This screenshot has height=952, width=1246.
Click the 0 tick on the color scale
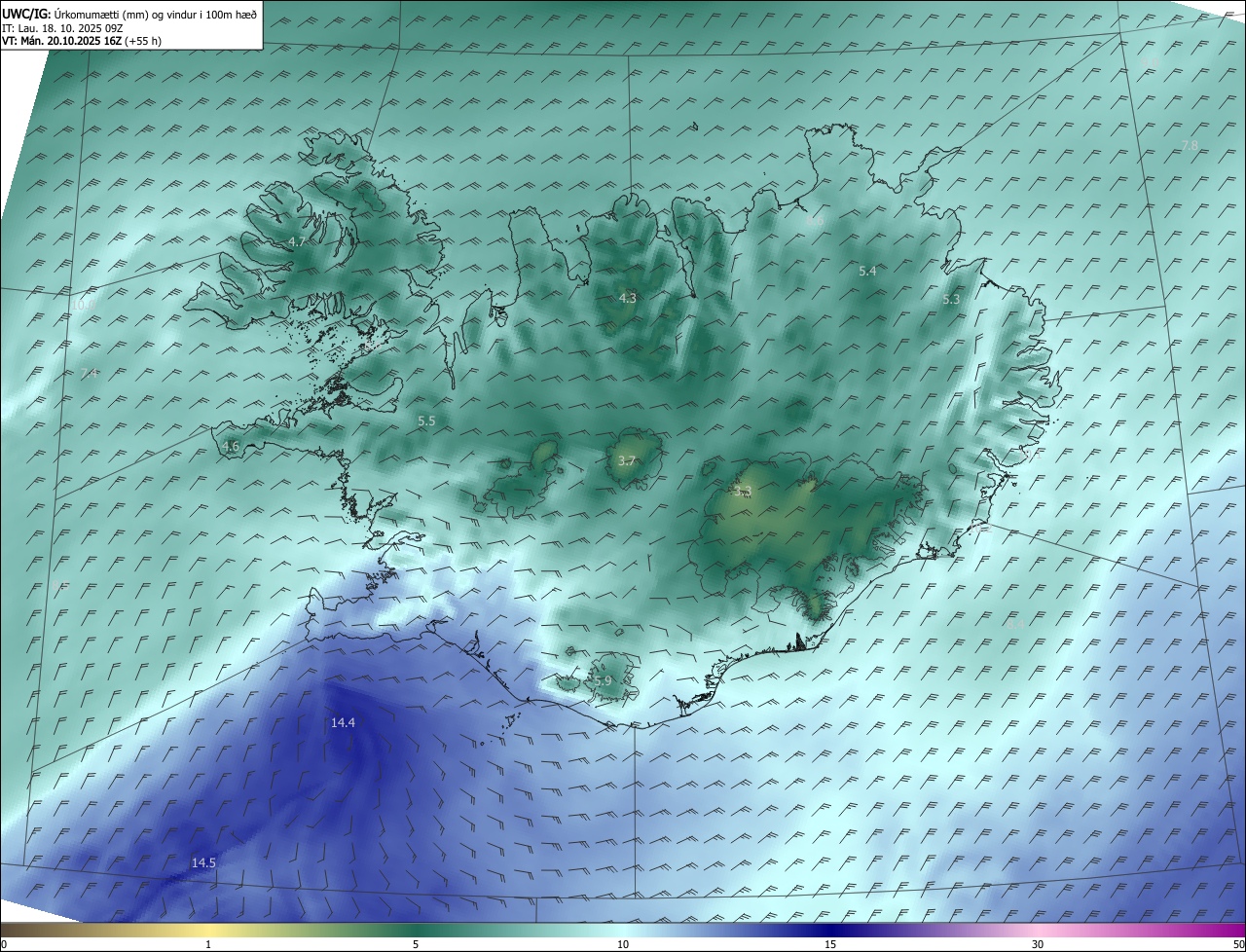4,944
